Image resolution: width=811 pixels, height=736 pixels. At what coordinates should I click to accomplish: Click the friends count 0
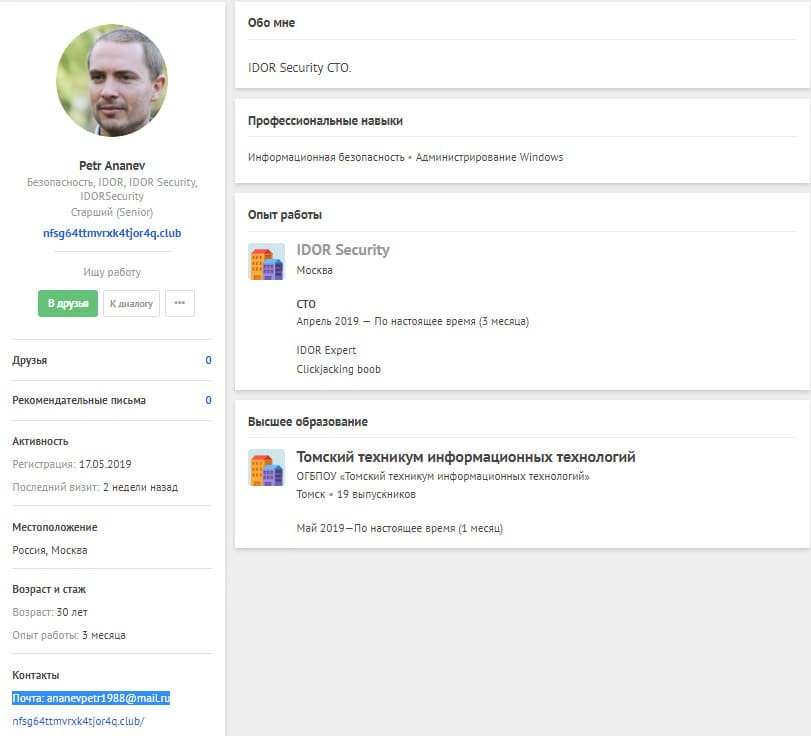tap(208, 360)
